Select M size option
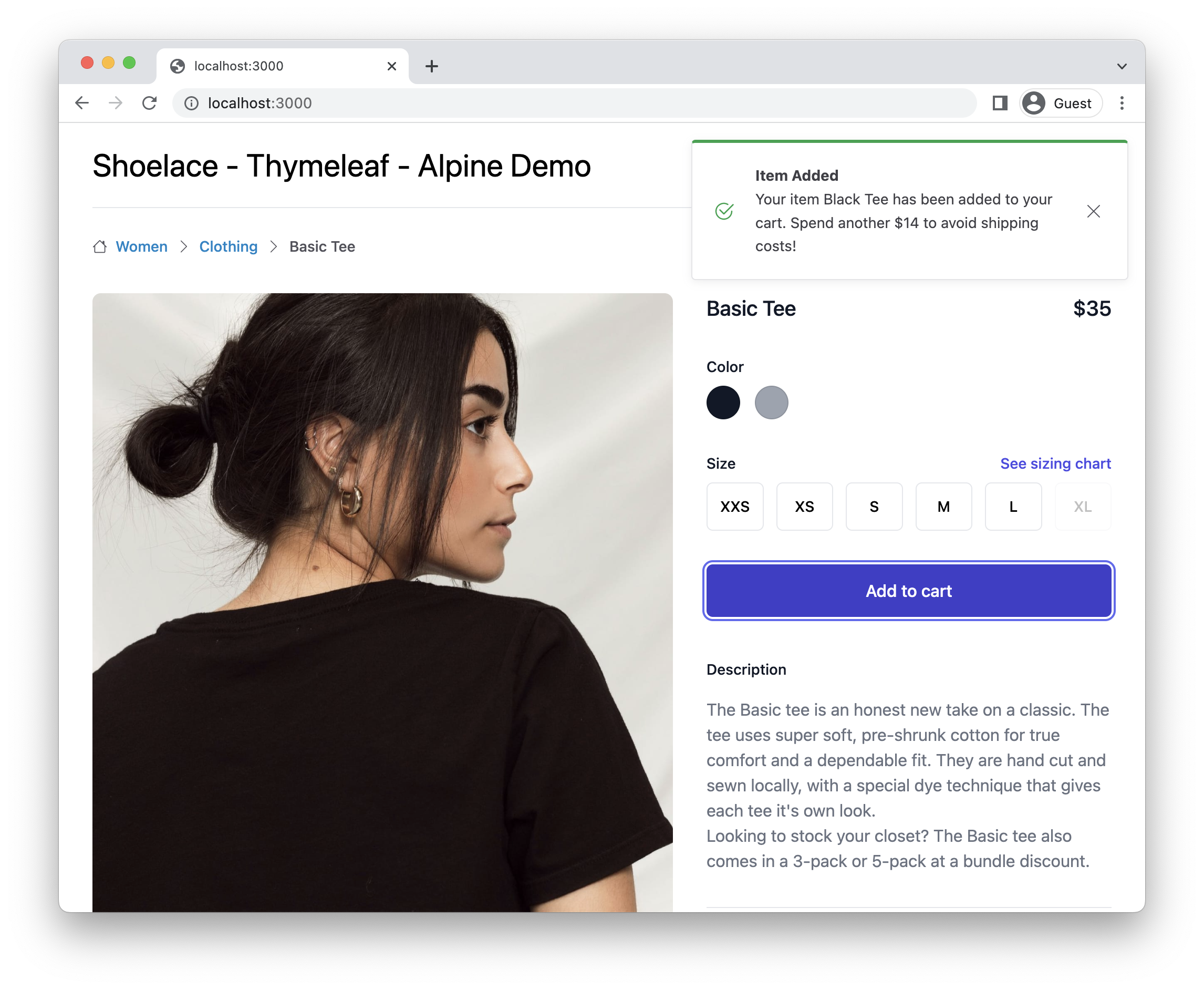The height and width of the screenshot is (990, 1204). (943, 506)
